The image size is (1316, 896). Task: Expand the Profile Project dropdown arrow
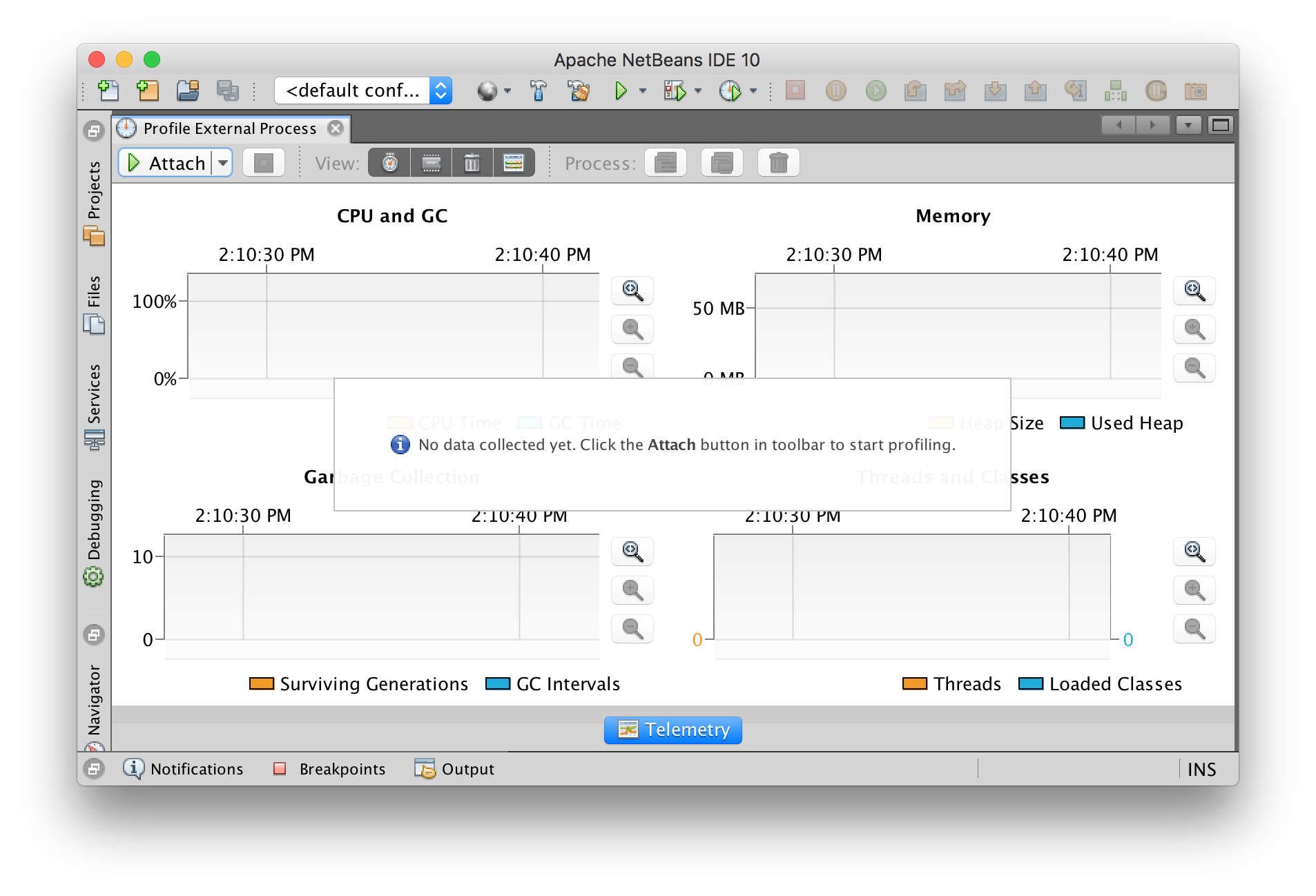coord(753,90)
